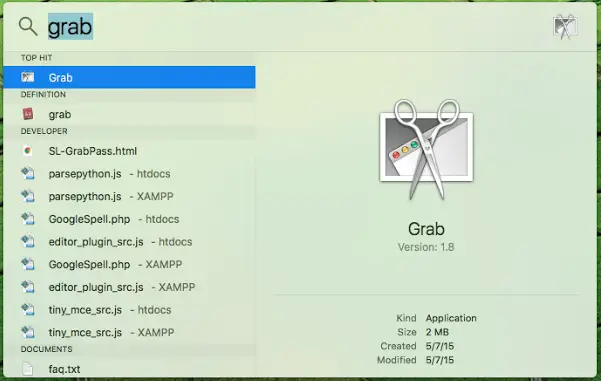This screenshot has height=381, width=601.
Task: Choose editor_plugin_src.js in XAMPP
Action: [x=130, y=287]
